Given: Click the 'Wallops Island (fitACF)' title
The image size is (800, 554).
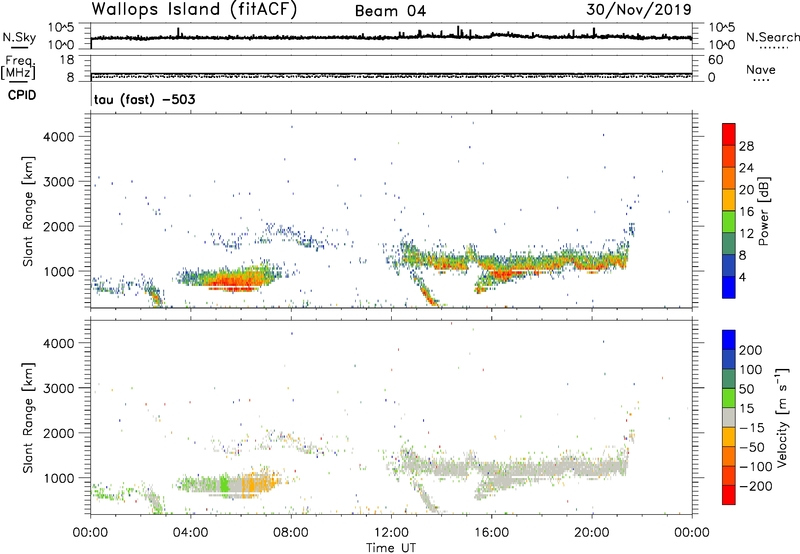Looking at the screenshot, I should click(194, 10).
